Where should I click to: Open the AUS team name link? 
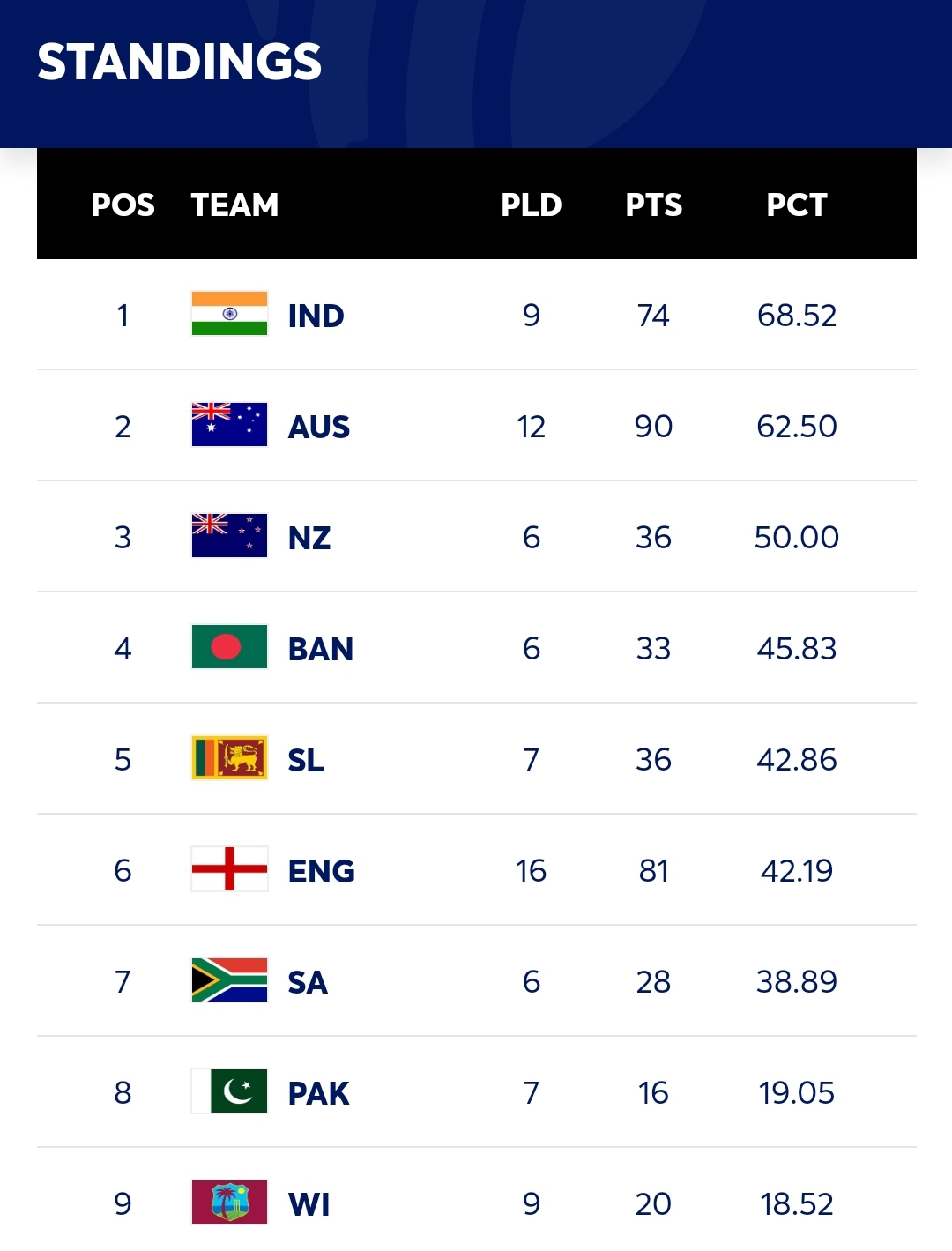(319, 427)
